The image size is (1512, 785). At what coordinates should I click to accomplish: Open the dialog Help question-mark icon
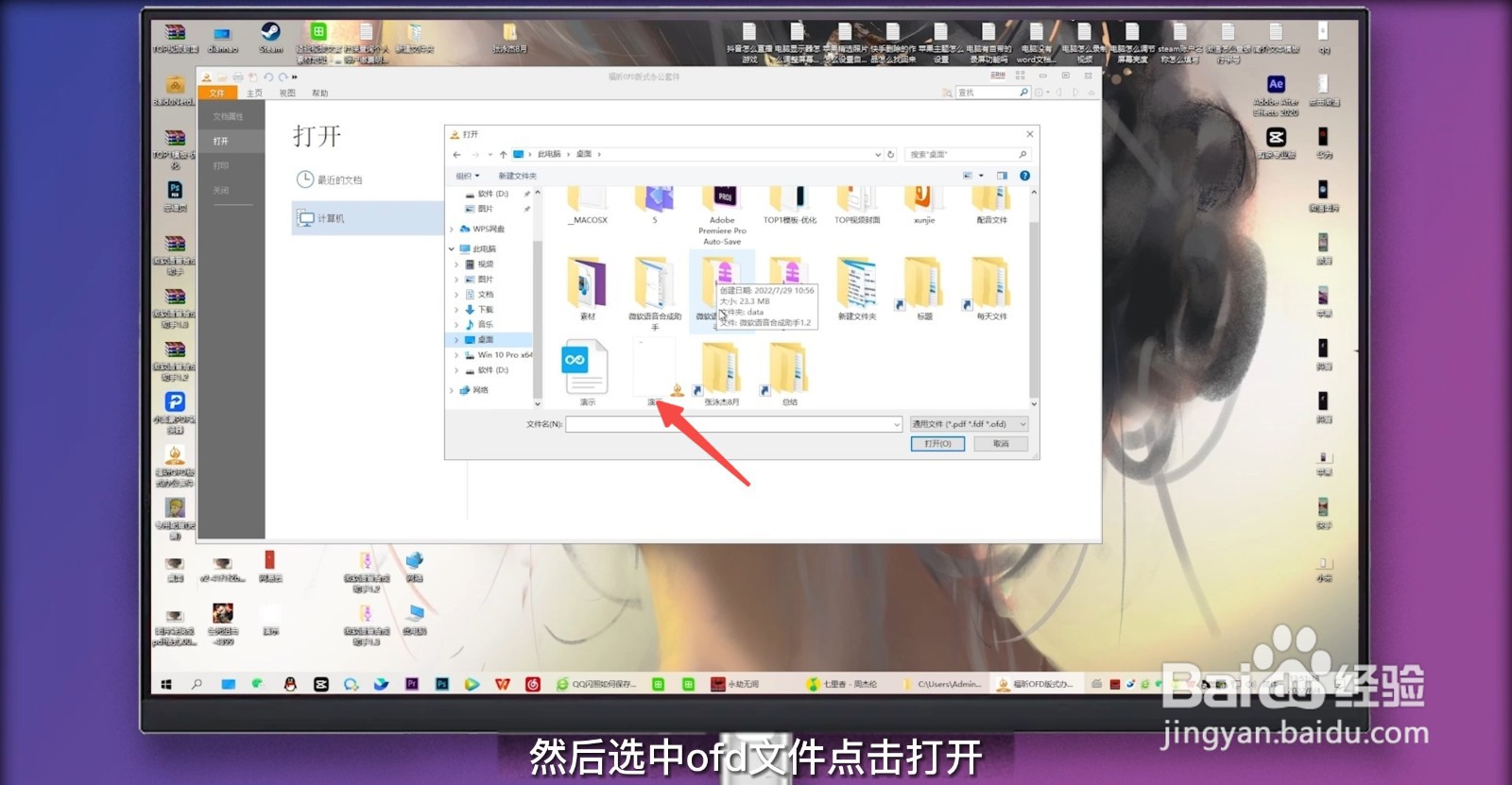coord(1024,176)
